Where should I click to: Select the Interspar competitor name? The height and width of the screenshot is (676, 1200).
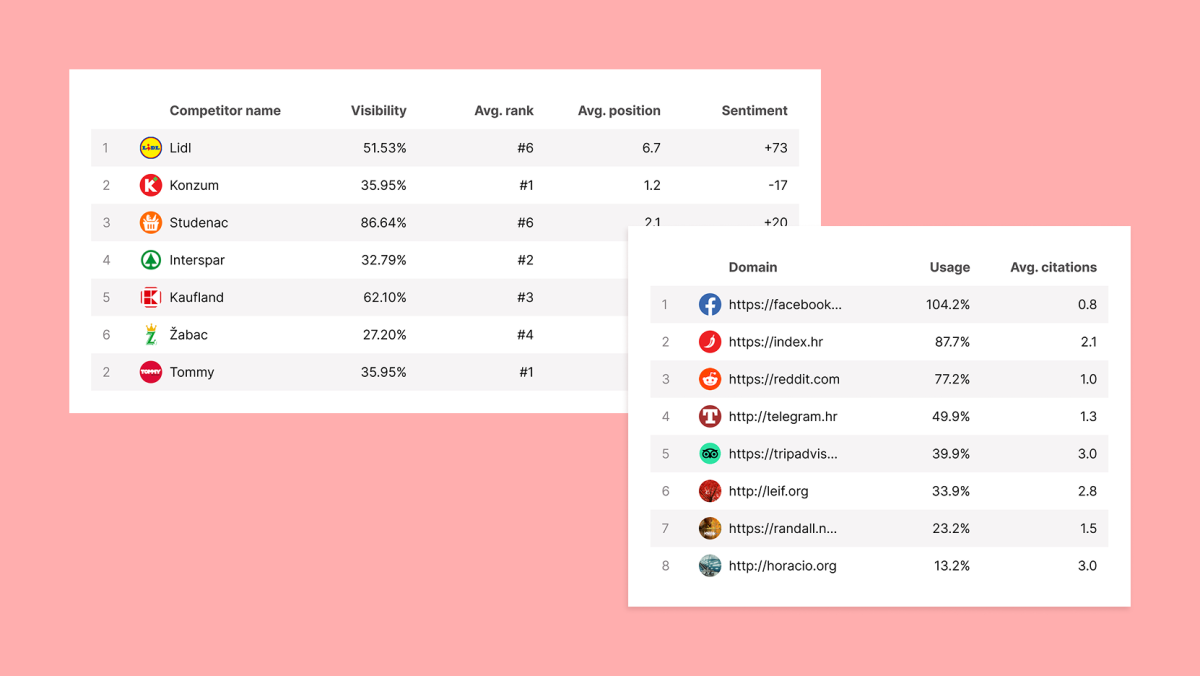point(197,260)
